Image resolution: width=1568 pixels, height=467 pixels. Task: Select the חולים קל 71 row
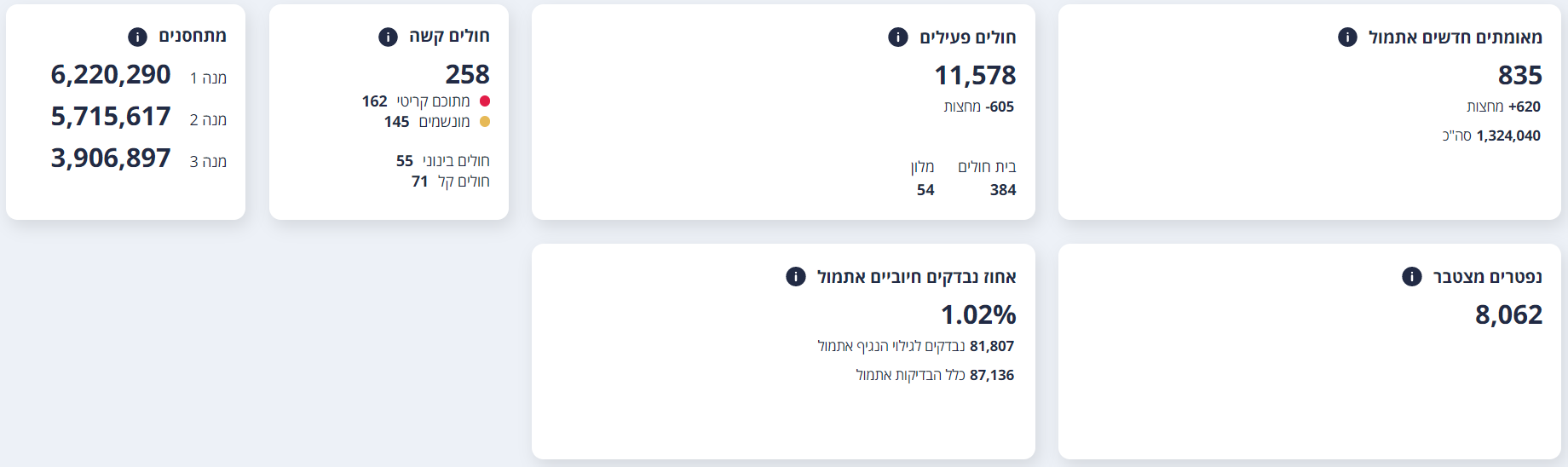450,182
